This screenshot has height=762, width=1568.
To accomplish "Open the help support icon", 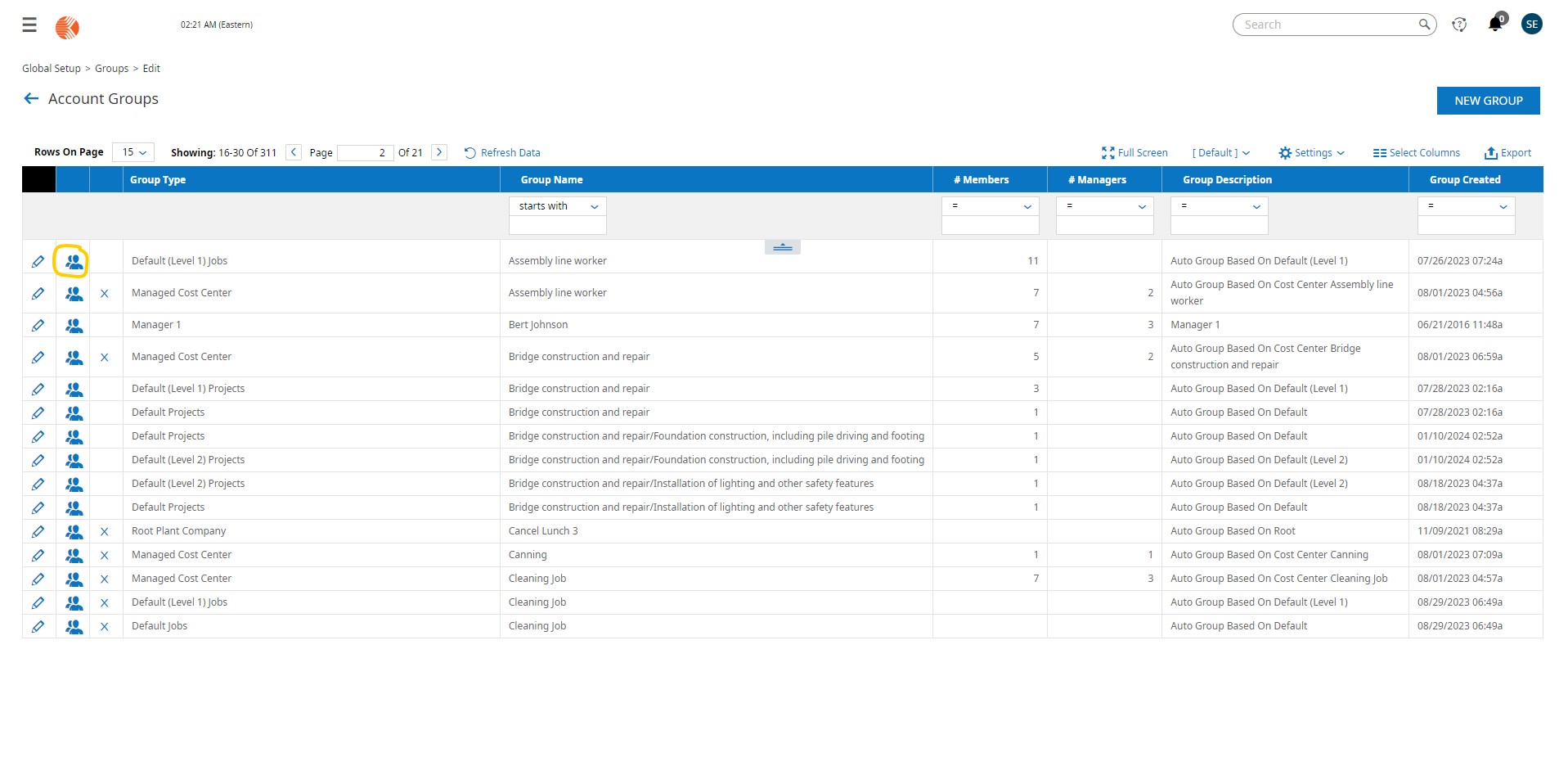I will (1459, 25).
